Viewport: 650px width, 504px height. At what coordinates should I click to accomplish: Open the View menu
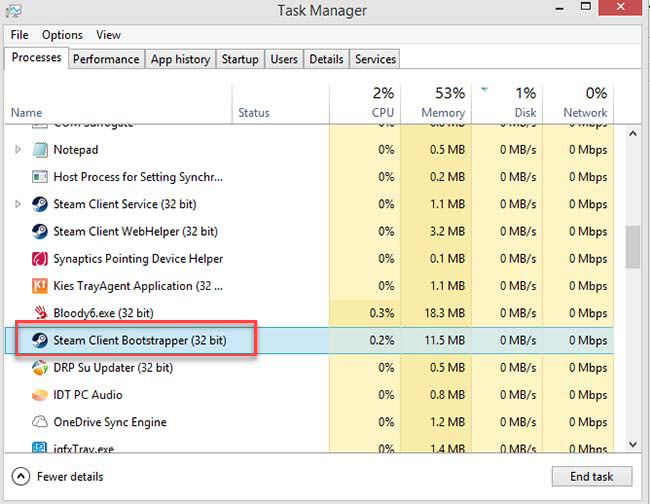tap(108, 35)
